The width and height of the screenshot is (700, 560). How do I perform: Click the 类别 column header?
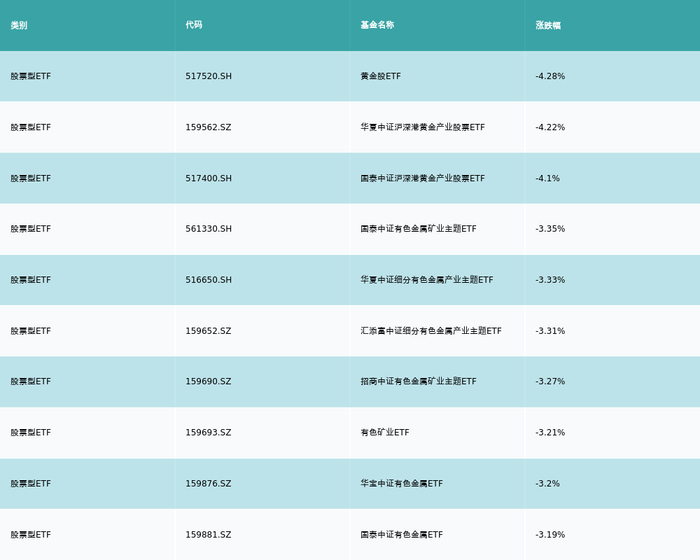click(19, 25)
